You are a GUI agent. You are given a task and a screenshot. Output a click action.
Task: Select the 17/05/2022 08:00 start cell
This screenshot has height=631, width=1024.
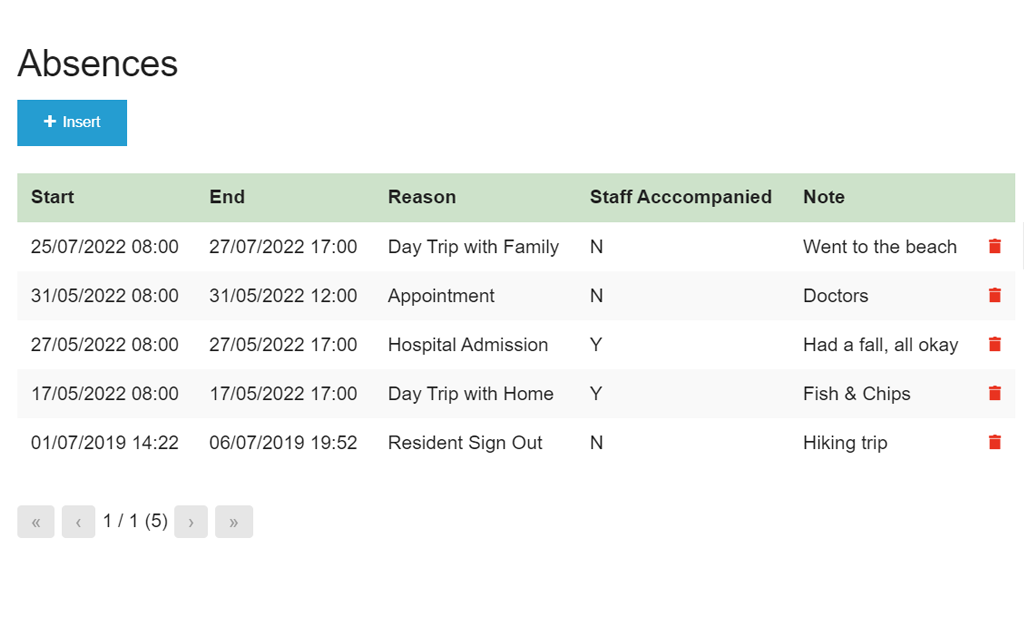click(x=104, y=393)
